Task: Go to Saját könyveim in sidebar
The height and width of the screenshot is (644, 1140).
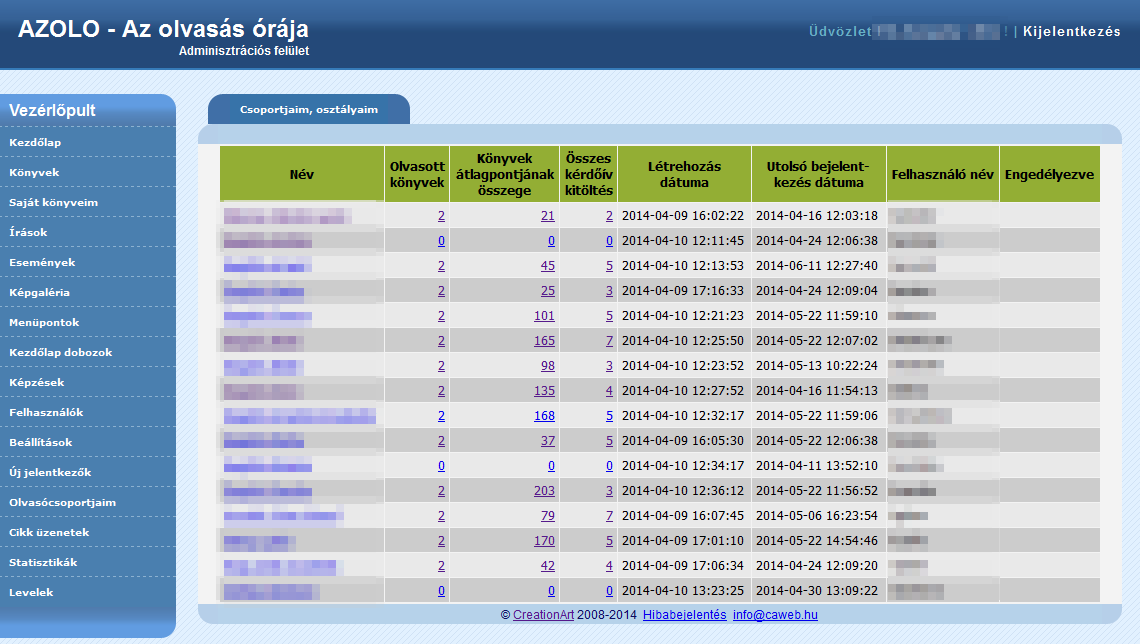Action: pyautogui.click(x=53, y=202)
